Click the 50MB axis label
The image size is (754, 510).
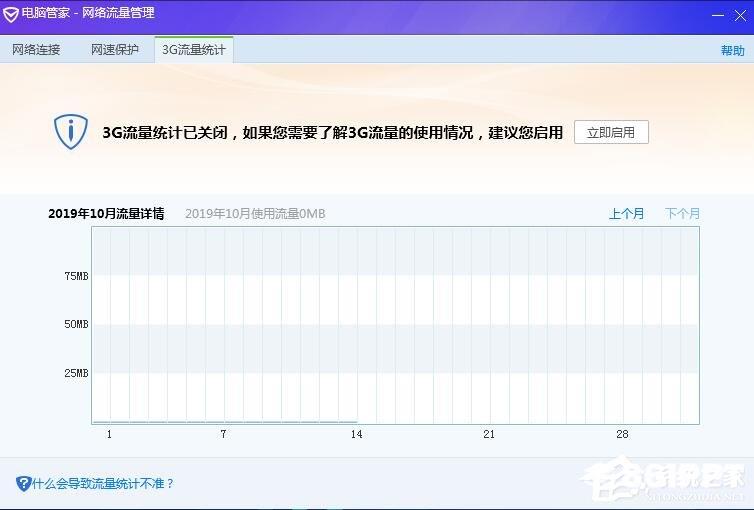[76, 324]
